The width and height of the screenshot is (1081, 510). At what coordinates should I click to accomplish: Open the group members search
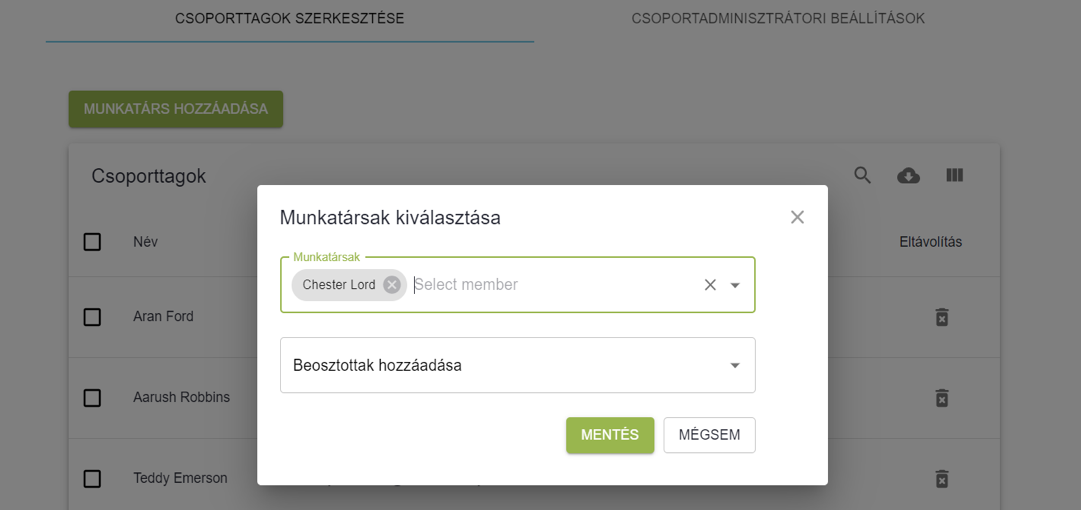862,176
